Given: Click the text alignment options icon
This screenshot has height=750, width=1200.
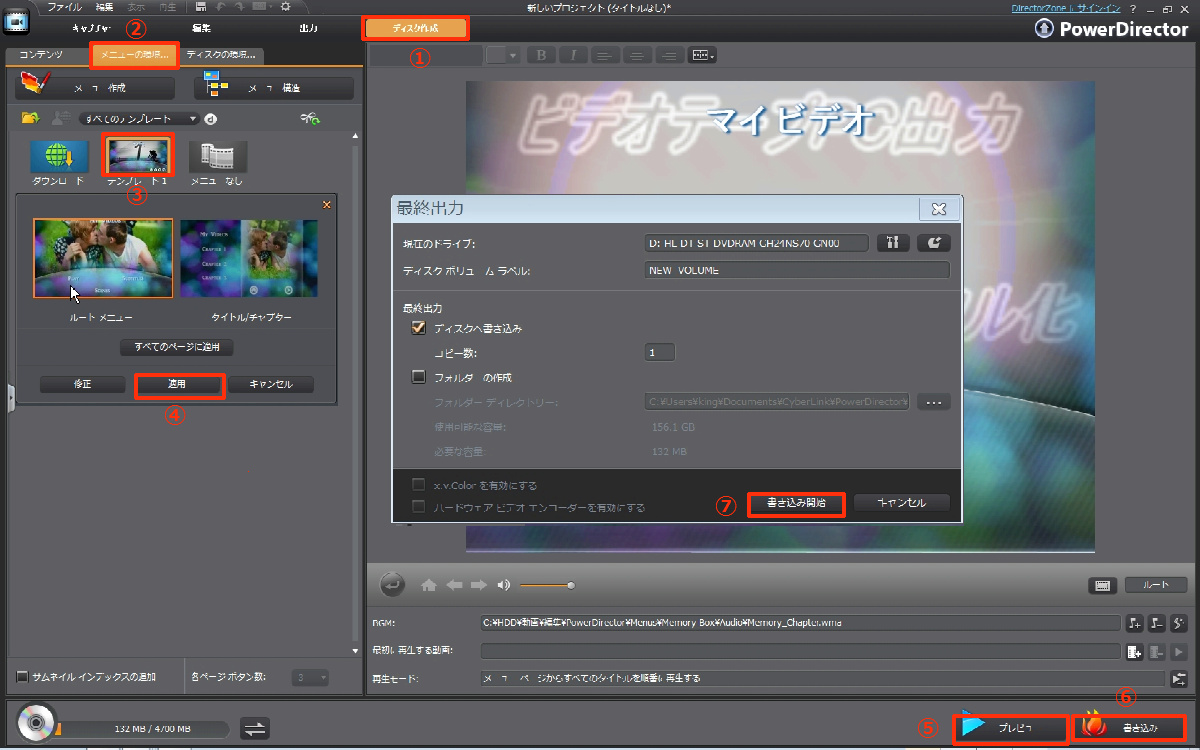Looking at the screenshot, I should pos(701,55).
